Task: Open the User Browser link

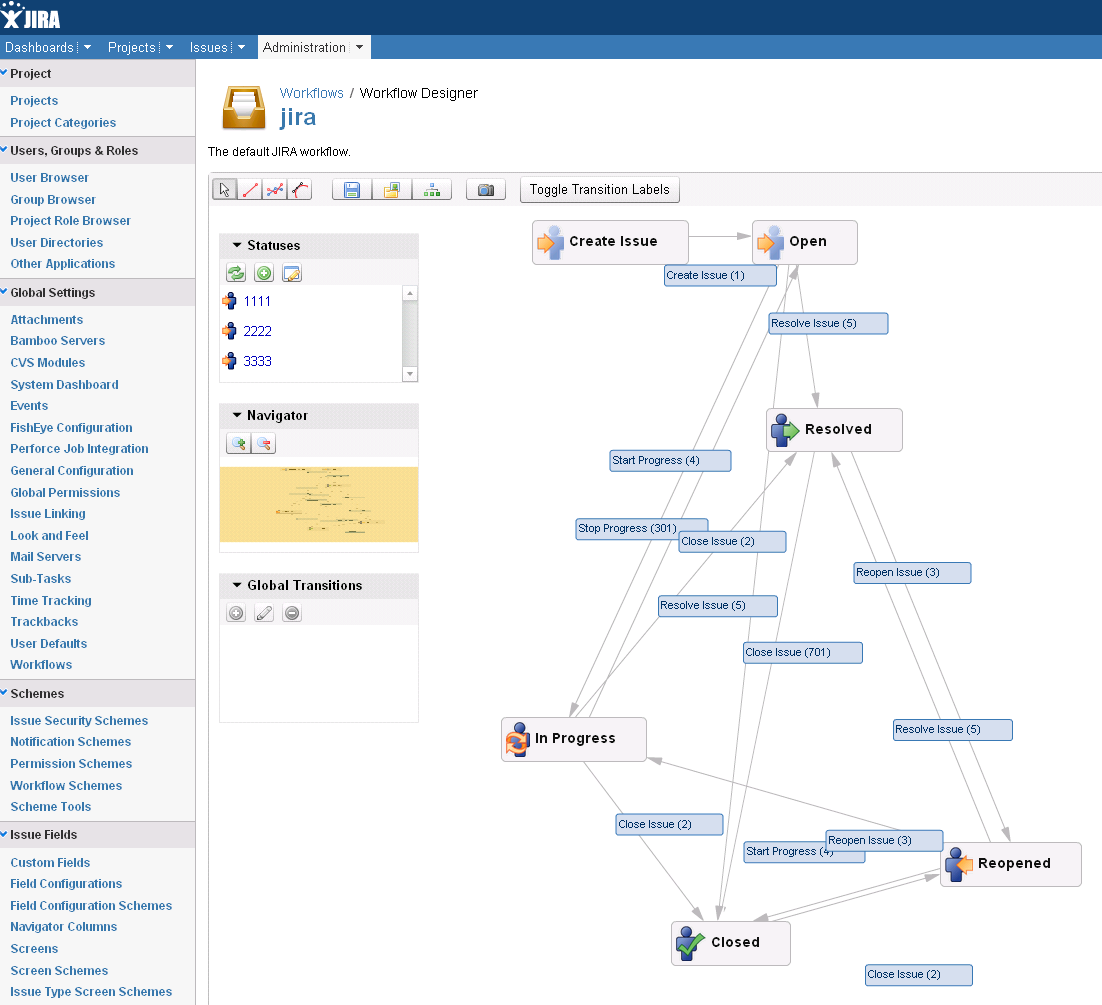Action: point(49,178)
